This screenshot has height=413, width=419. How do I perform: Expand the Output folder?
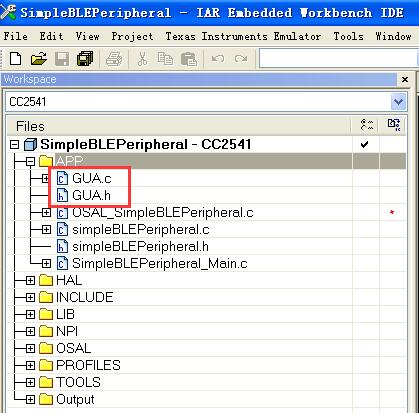click(x=30, y=400)
